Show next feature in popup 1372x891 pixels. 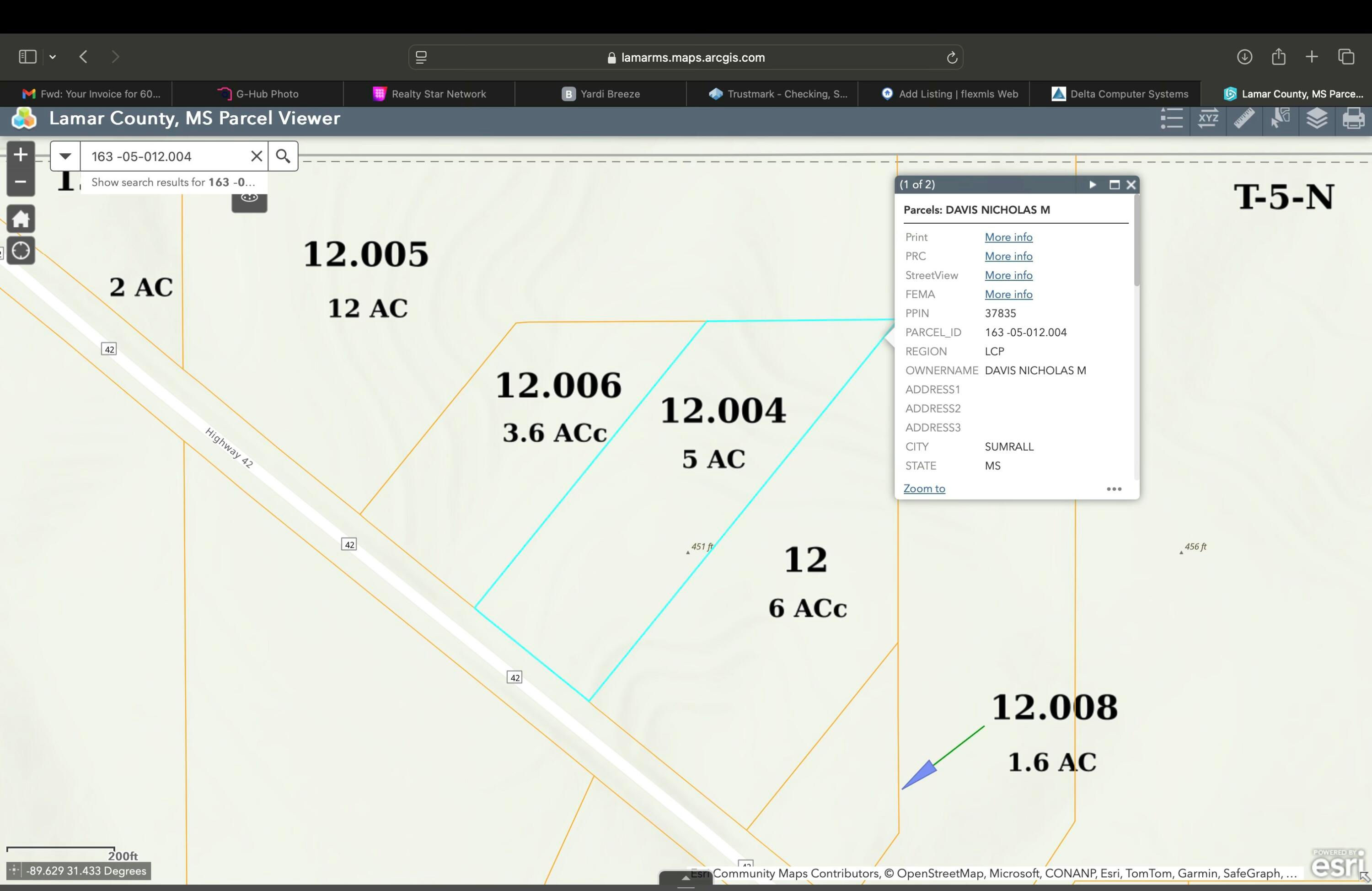tap(1093, 184)
